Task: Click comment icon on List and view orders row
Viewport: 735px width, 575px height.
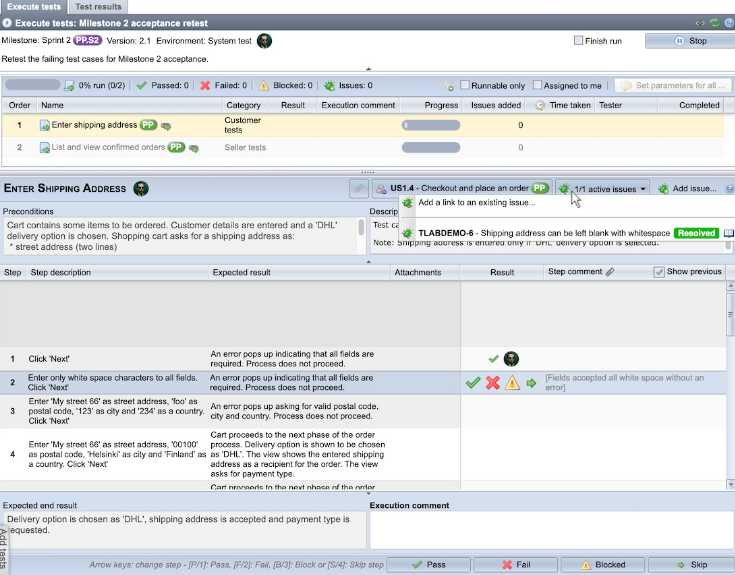Action: point(194,148)
